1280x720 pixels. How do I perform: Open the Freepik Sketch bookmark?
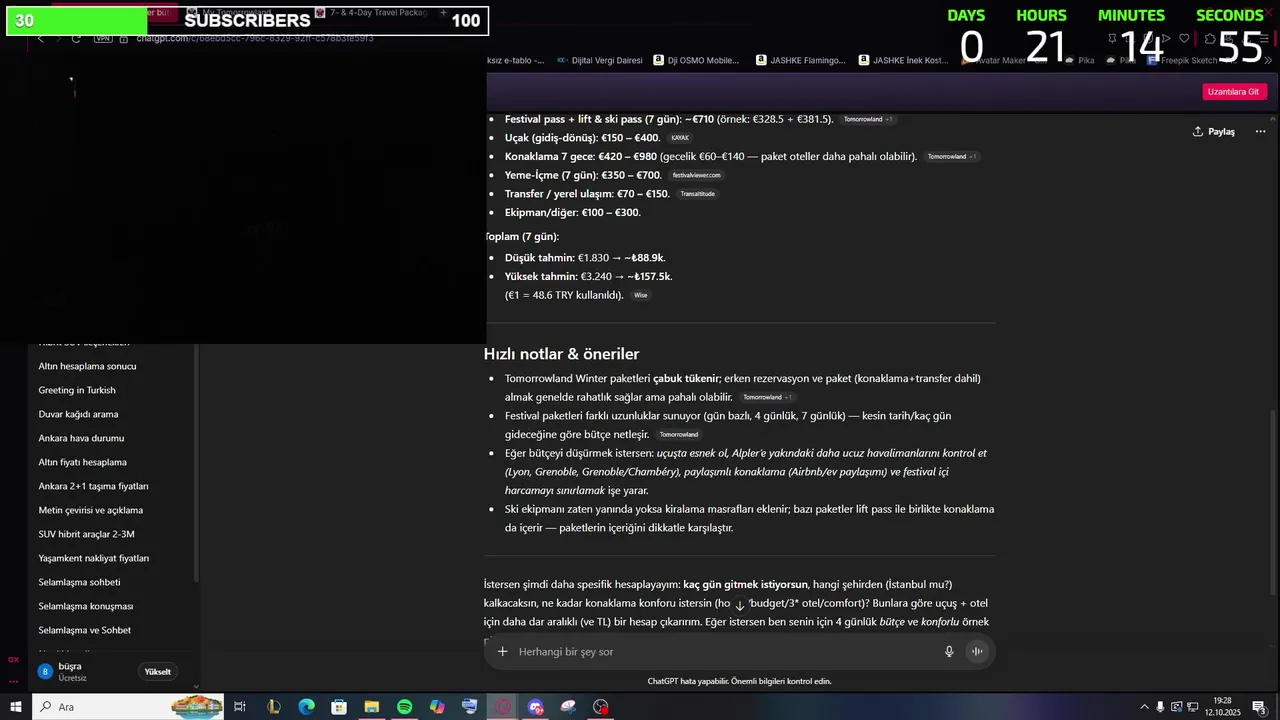(1183, 60)
